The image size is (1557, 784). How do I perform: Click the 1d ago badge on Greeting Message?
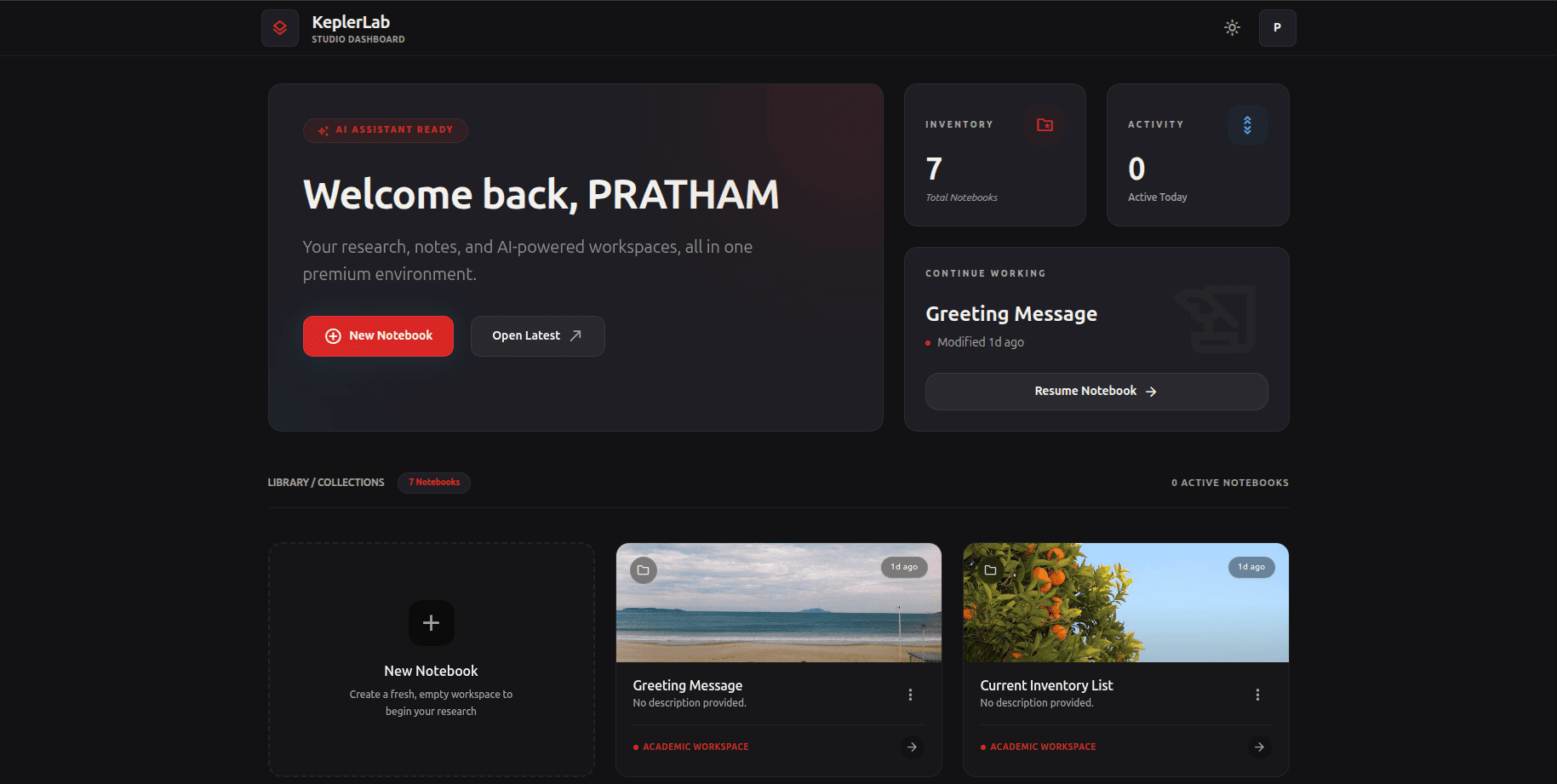click(904, 567)
